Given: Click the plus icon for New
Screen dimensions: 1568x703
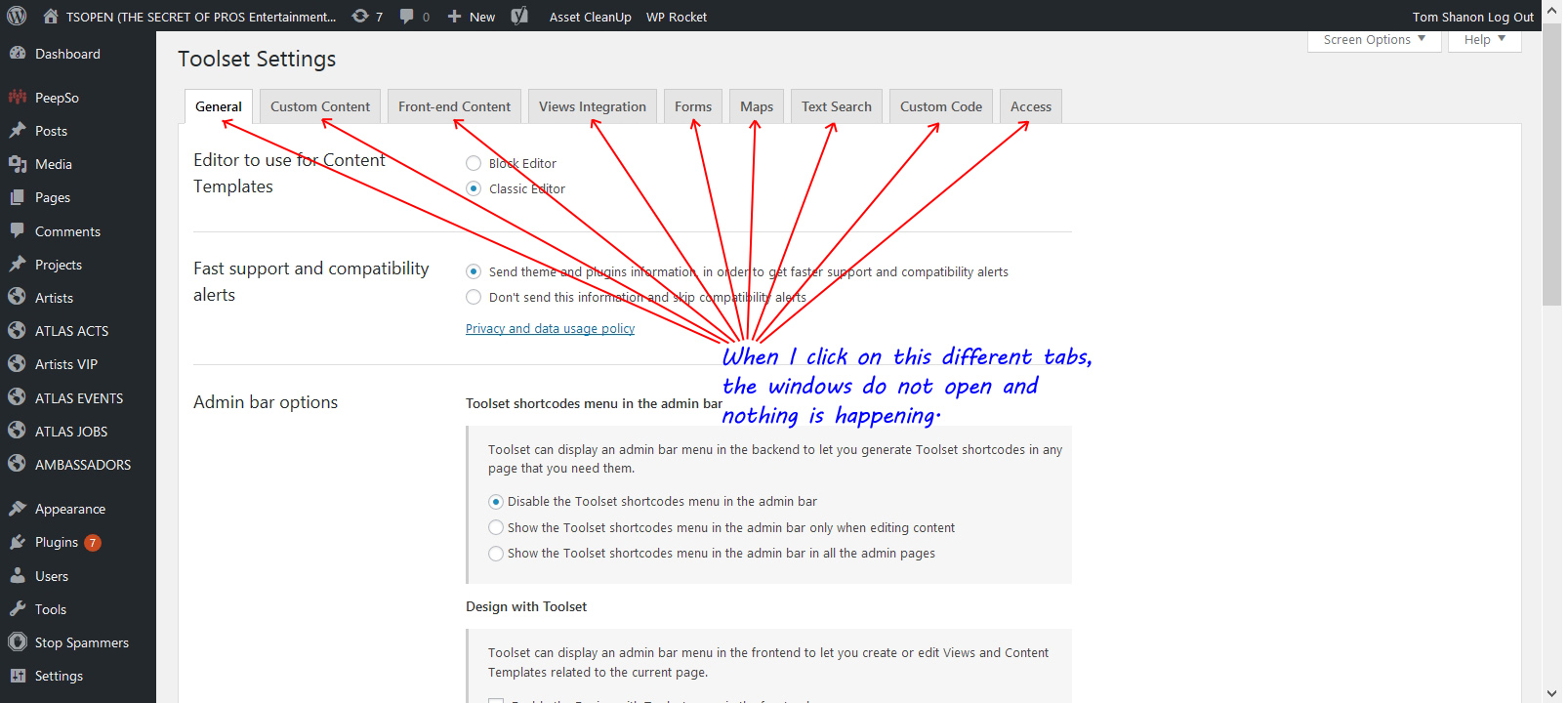Looking at the screenshot, I should click(454, 17).
